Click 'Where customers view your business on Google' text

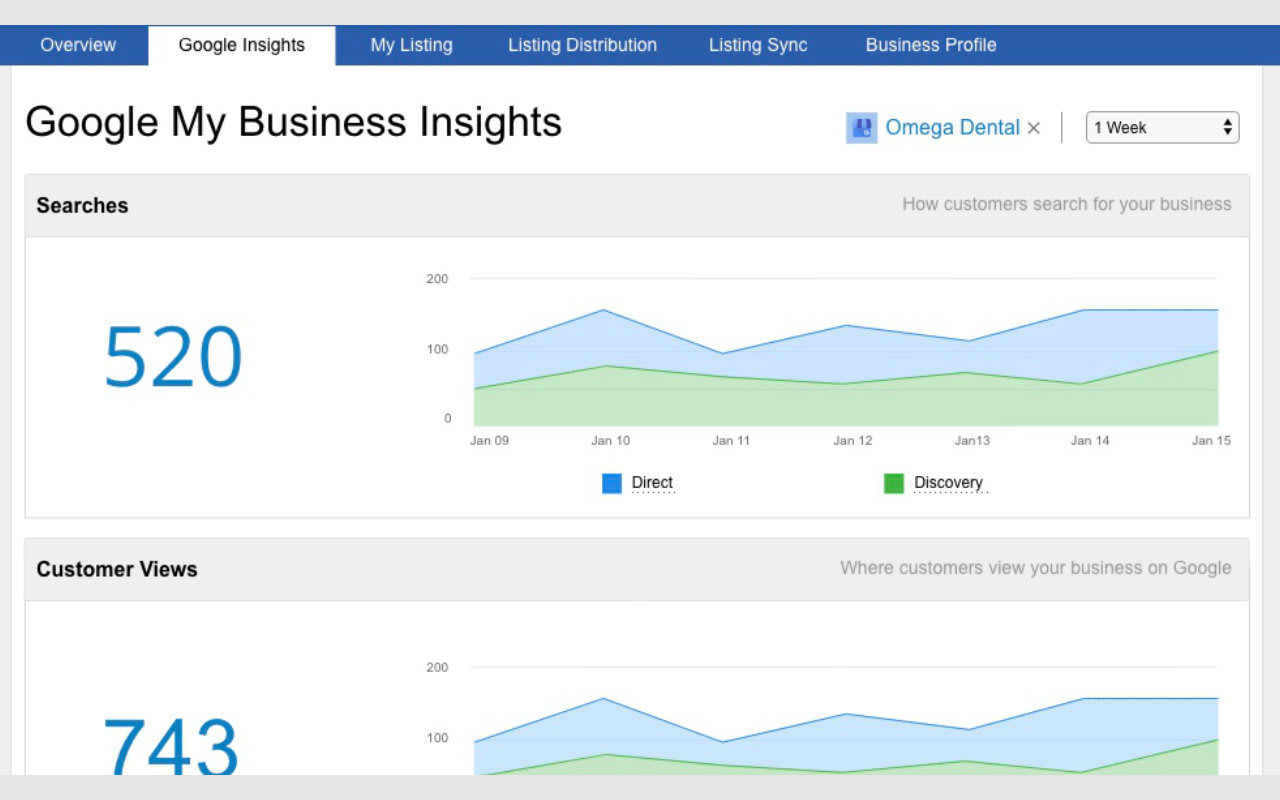pyautogui.click(x=1036, y=568)
